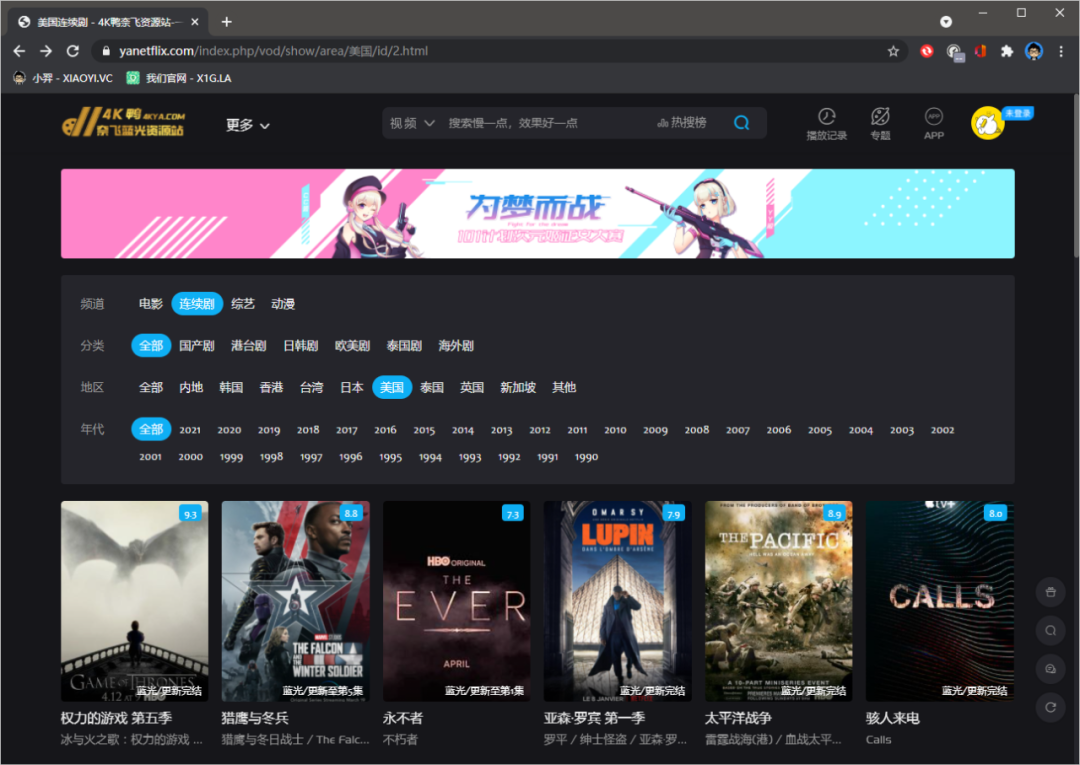Click the 骇人来电 title link

[x=893, y=718]
